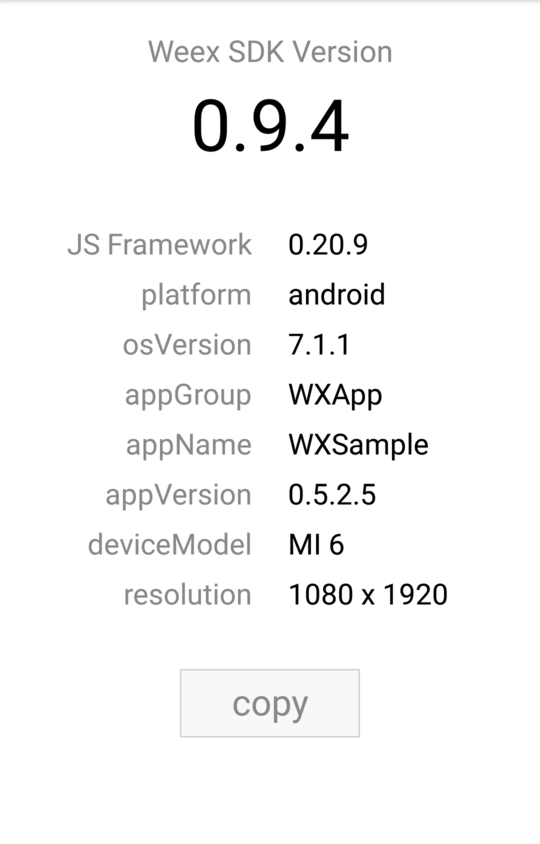Click the deviceModel label
This screenshot has height=844, width=540.
(x=170, y=544)
